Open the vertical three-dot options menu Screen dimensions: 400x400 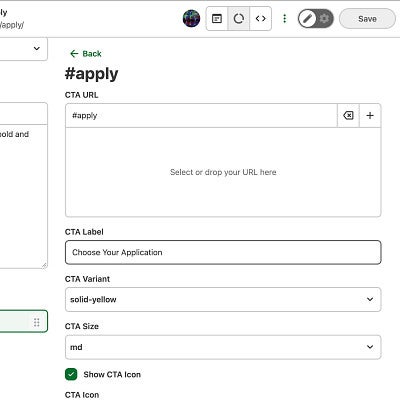tap(284, 19)
